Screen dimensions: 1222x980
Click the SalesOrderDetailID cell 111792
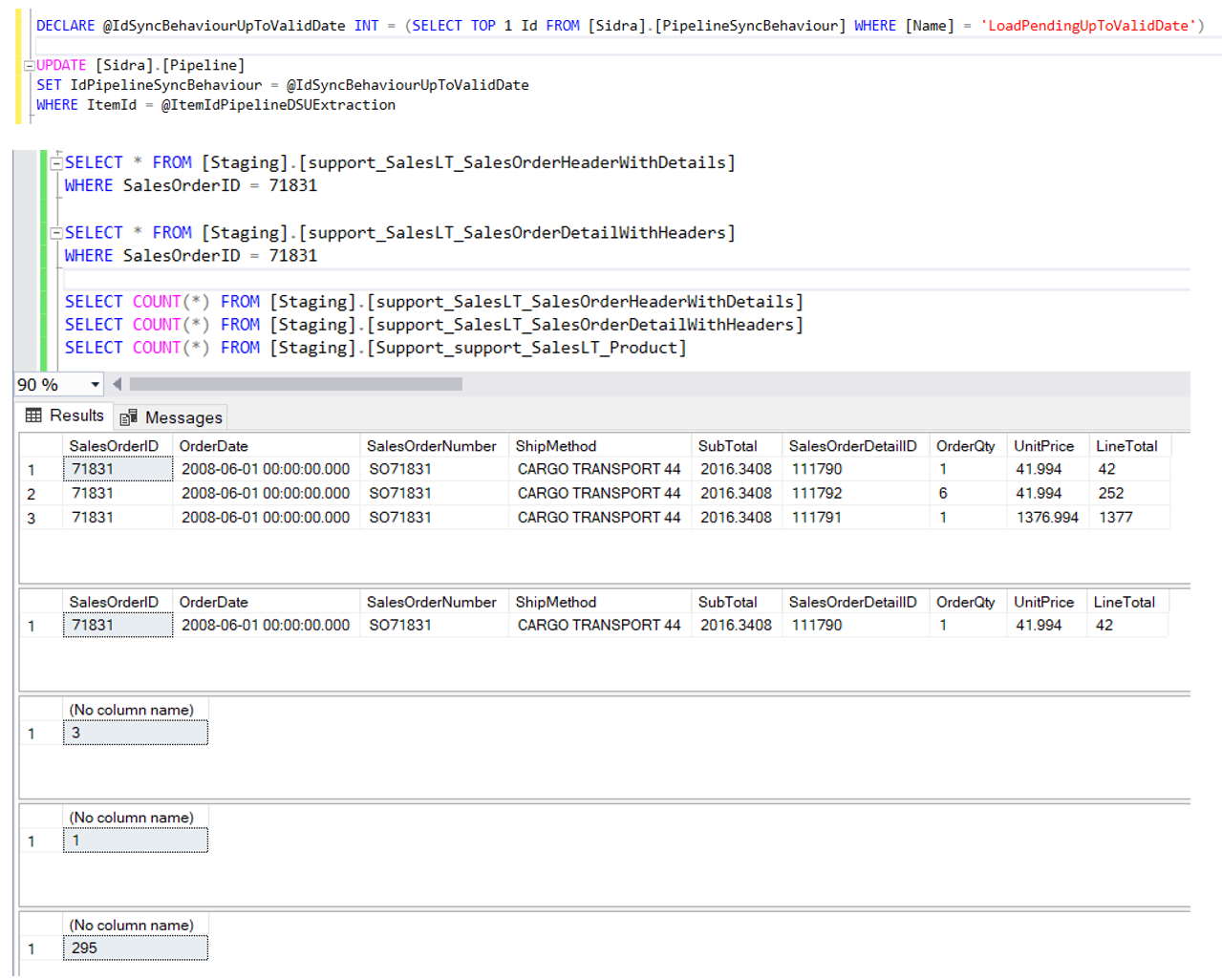[x=817, y=494]
